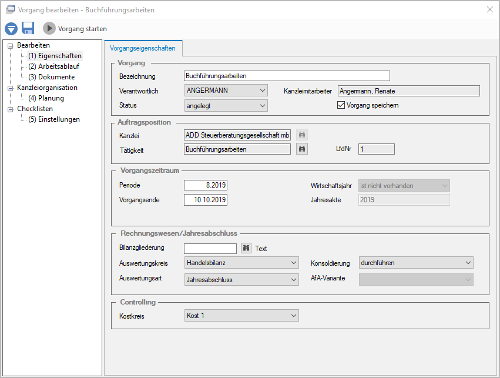Select (1) Eigenschaften in the tree

point(55,56)
